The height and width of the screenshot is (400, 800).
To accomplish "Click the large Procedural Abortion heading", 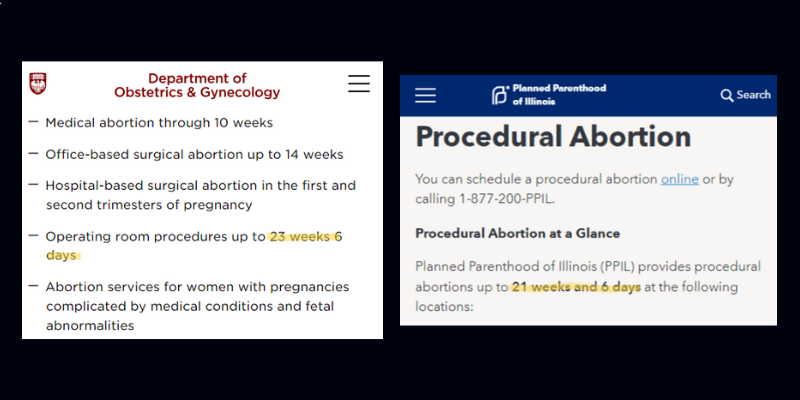I will (x=553, y=137).
